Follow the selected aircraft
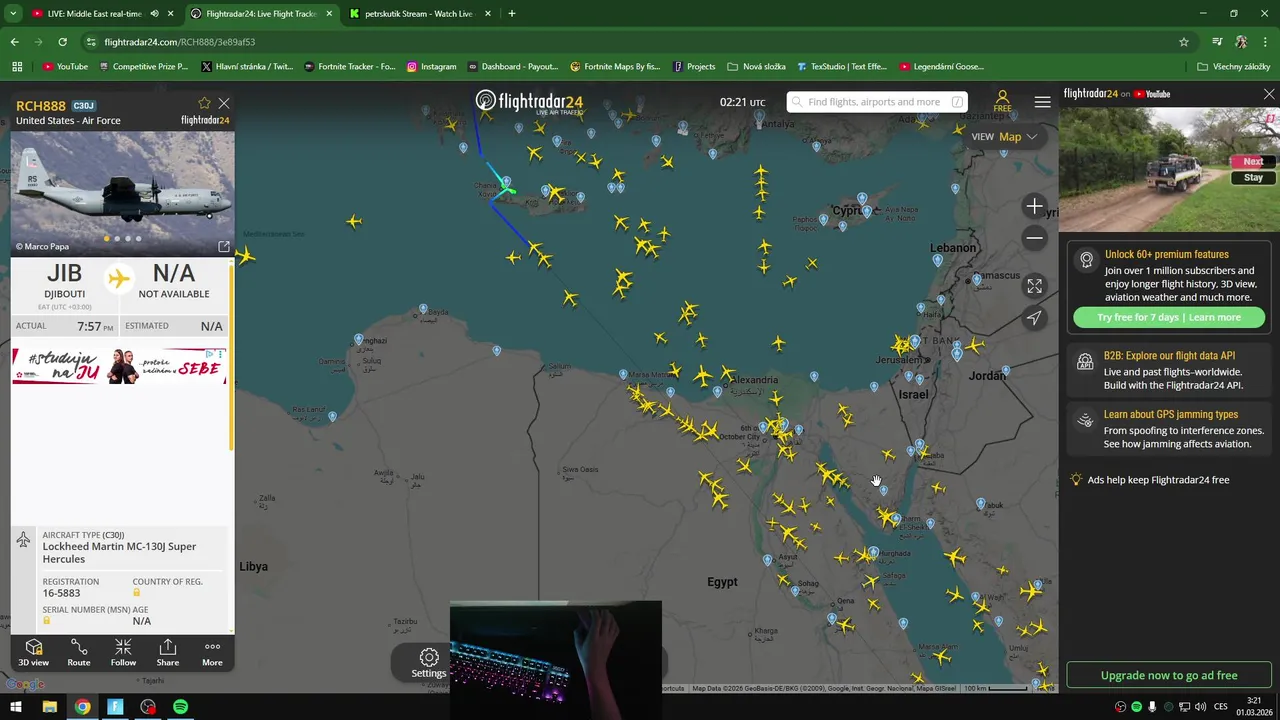This screenshot has height=720, width=1280. 123,652
